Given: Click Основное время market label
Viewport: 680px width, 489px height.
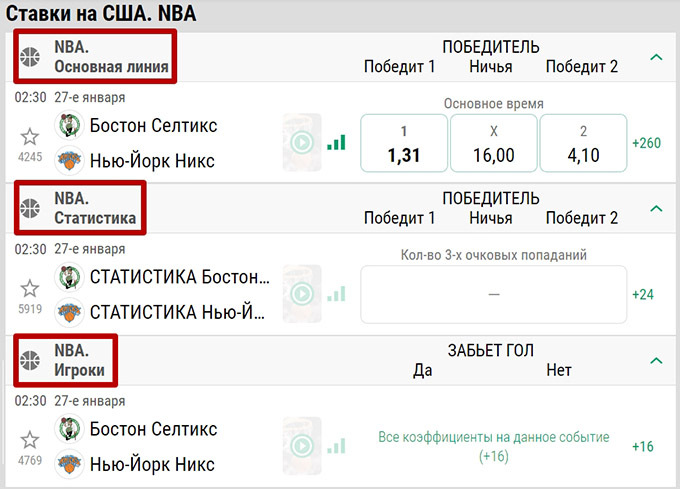Looking at the screenshot, I should [x=494, y=104].
